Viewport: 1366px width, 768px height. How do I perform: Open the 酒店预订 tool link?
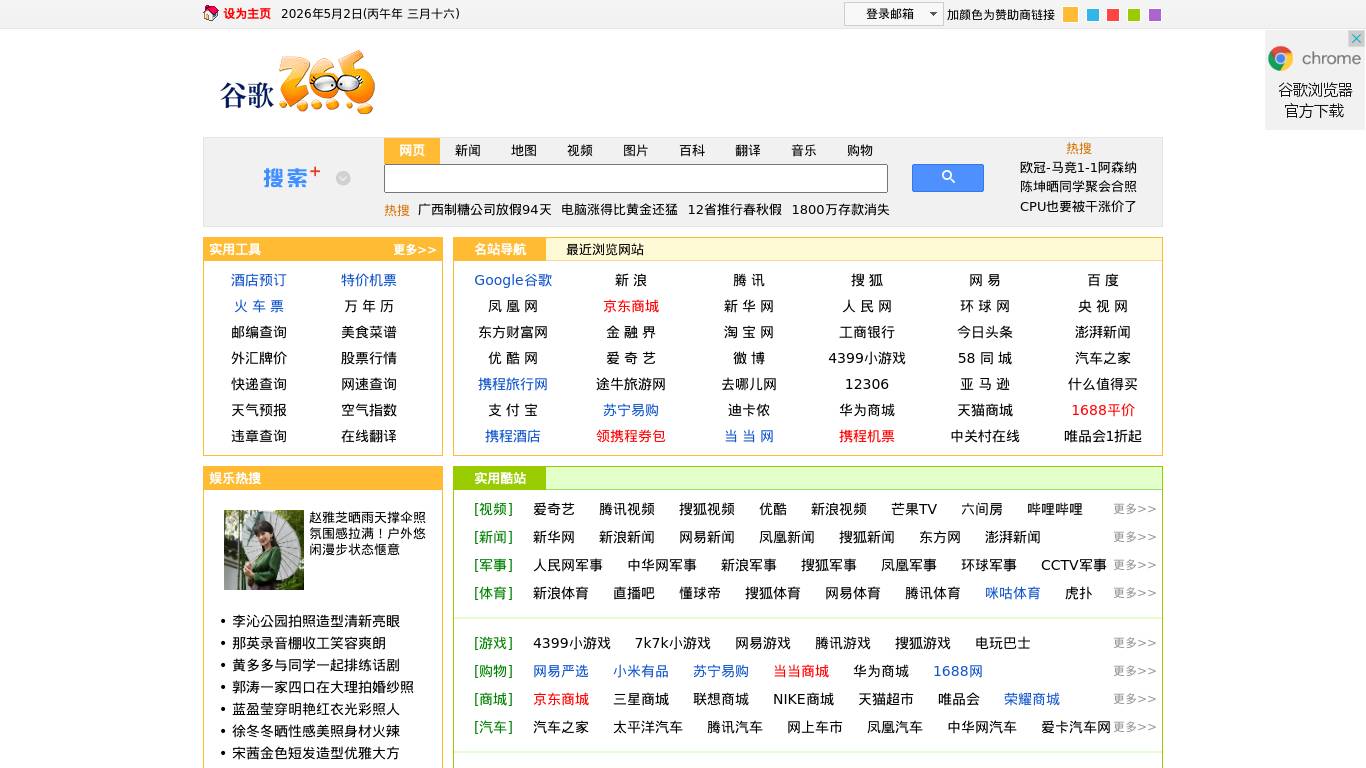(x=259, y=280)
